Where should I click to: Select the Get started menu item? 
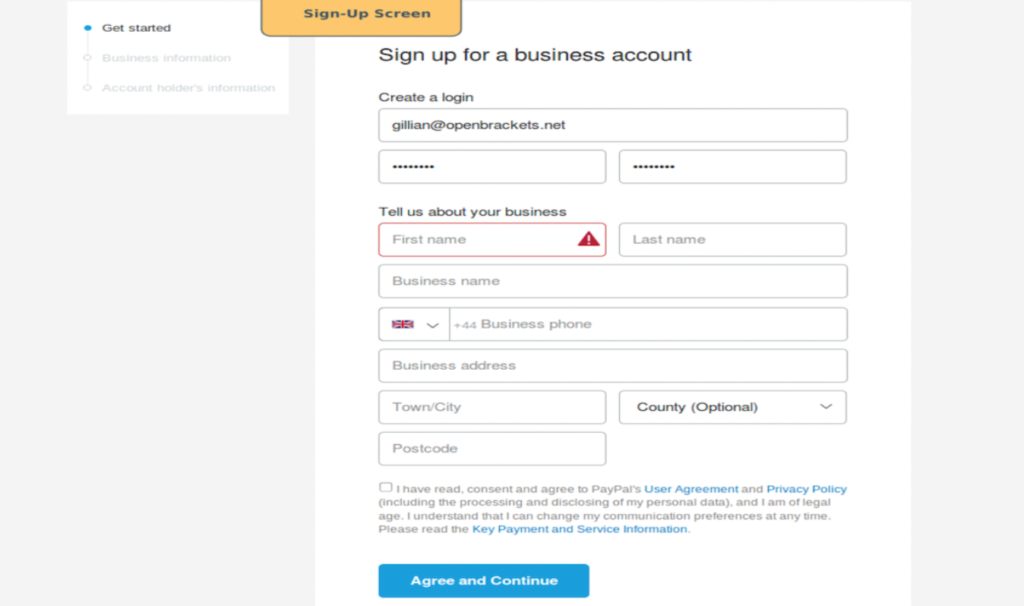pos(136,27)
